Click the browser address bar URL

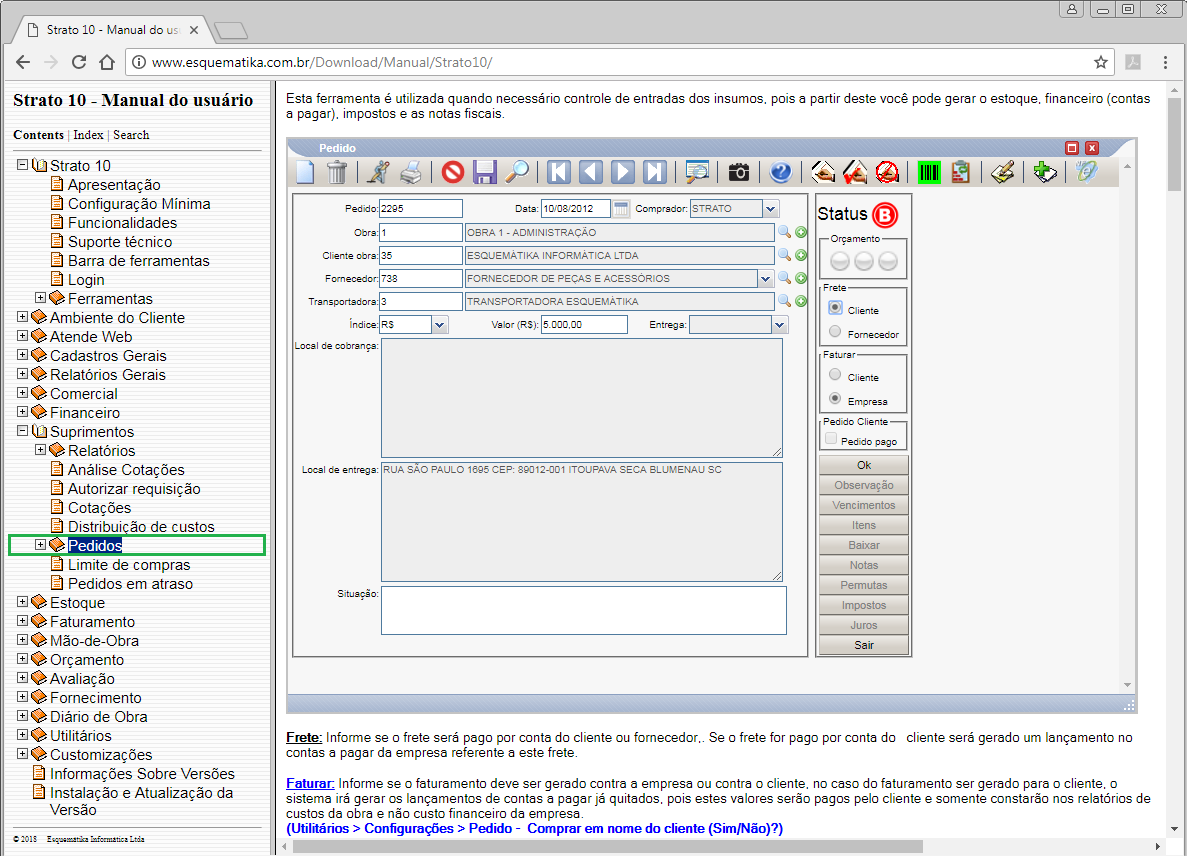pyautogui.click(x=322, y=62)
